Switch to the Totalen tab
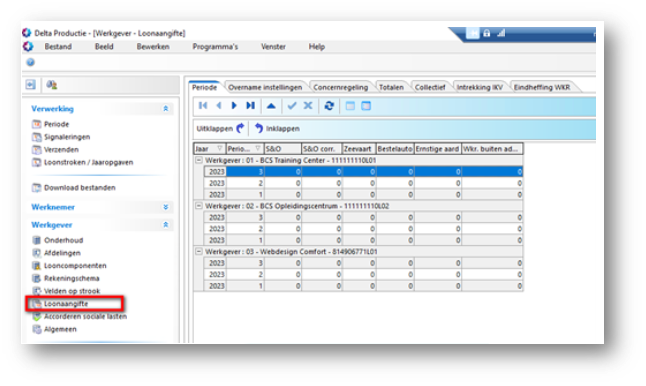Screen dimensions: 646x386 point(391,87)
